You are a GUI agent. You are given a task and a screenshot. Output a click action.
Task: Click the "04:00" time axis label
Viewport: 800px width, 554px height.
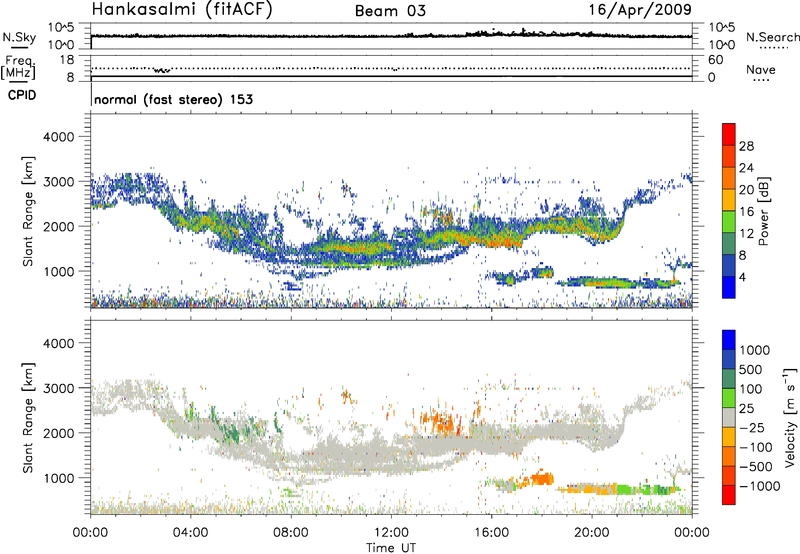tap(191, 533)
